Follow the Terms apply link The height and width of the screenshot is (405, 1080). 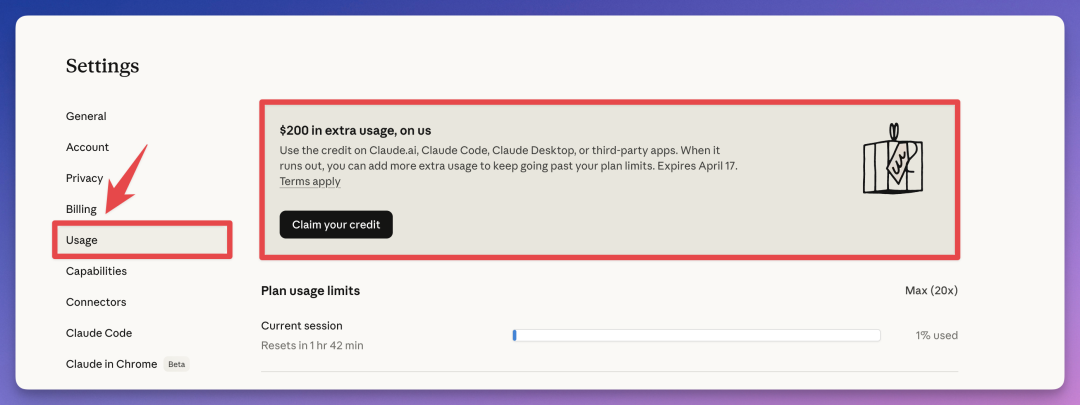pos(310,182)
